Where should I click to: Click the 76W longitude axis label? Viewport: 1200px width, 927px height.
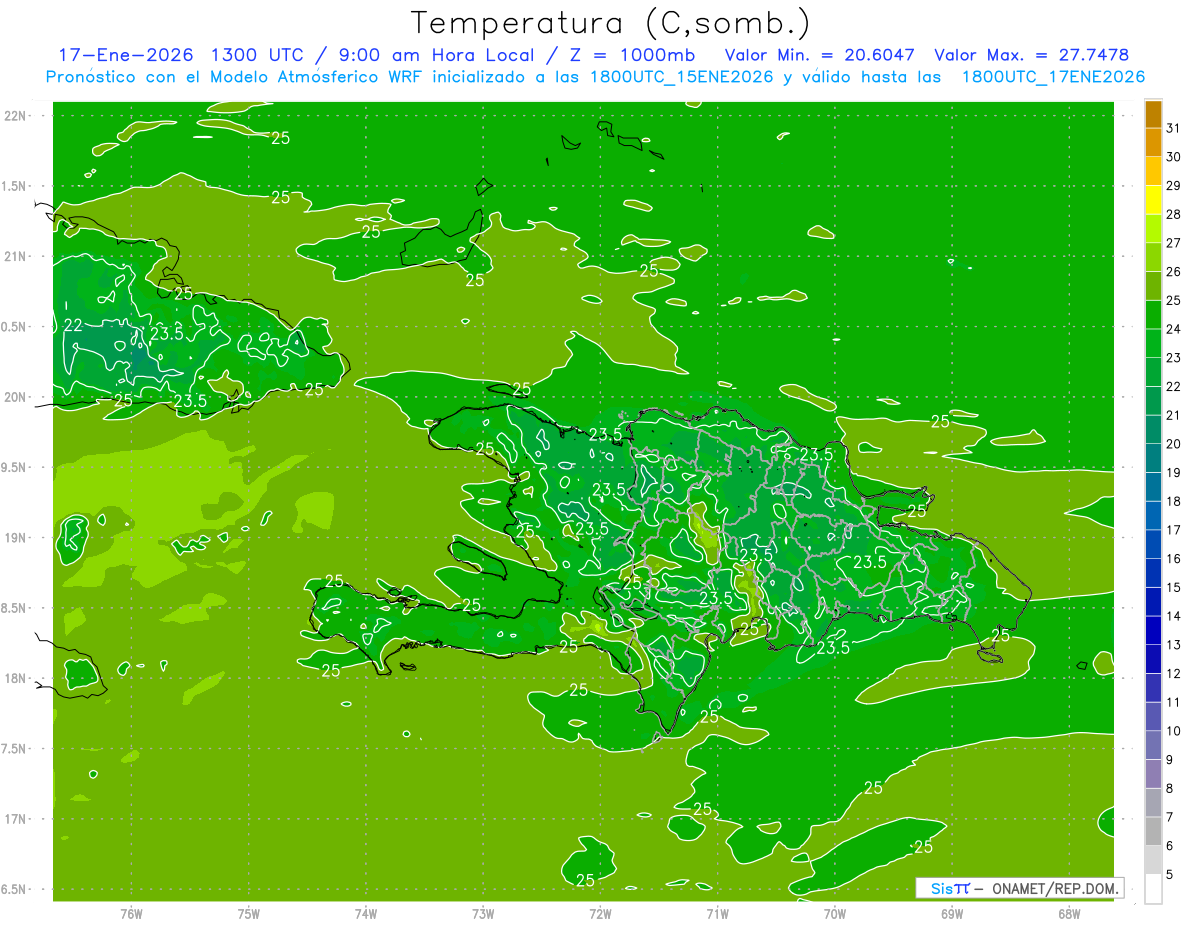[131, 913]
